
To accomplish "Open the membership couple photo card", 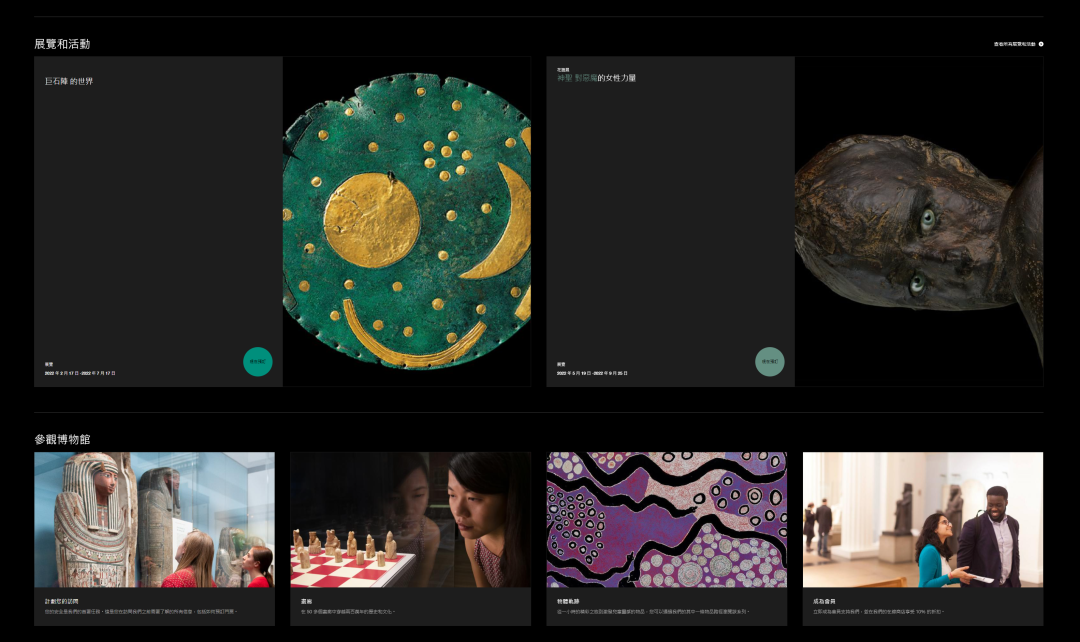I will point(923,519).
